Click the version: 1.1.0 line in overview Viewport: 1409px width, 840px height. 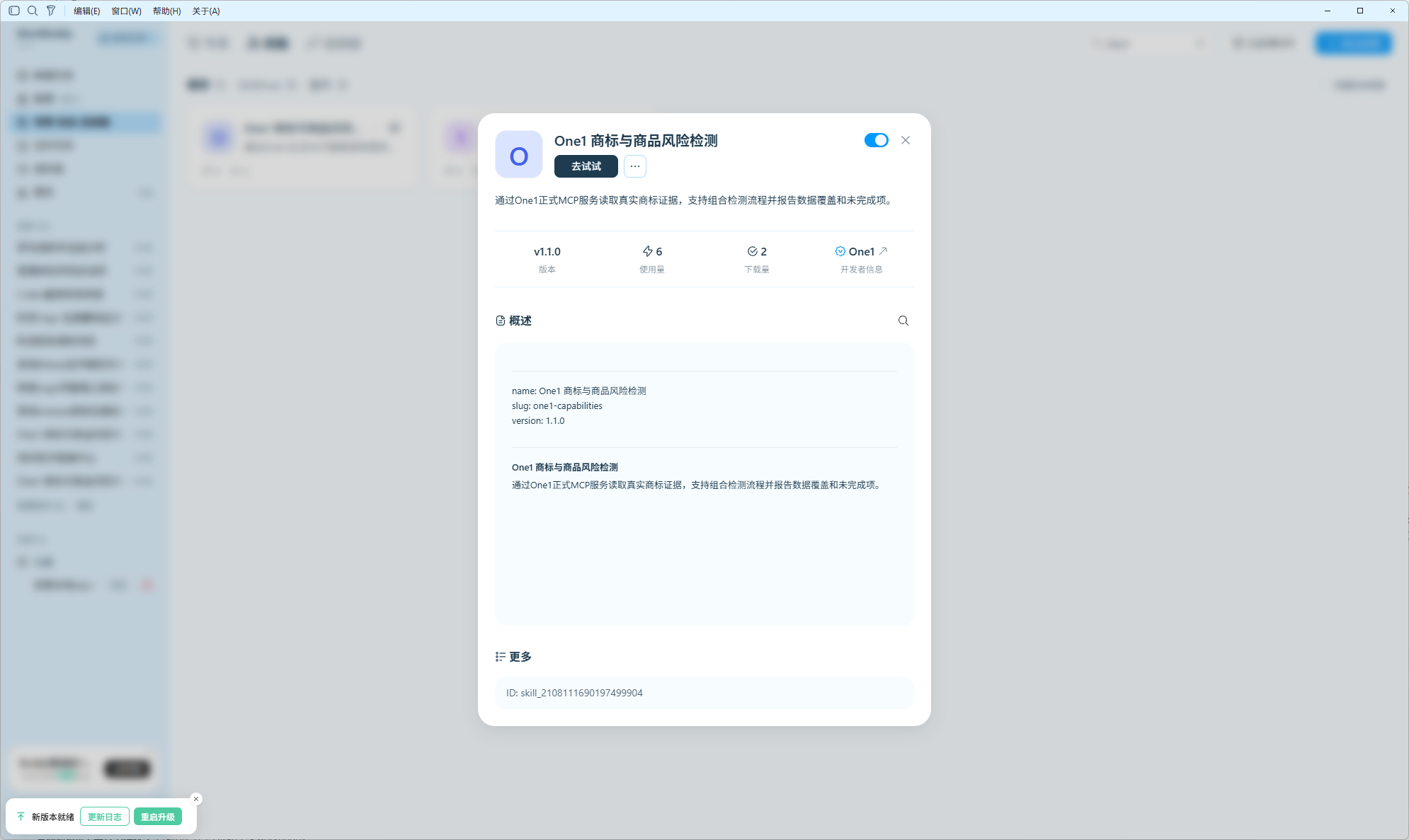click(x=538, y=420)
